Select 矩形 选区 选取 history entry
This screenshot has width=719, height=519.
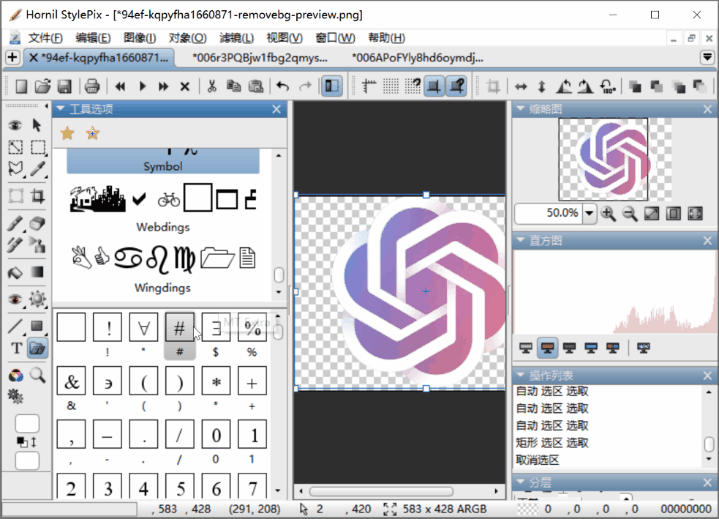[x=552, y=443]
